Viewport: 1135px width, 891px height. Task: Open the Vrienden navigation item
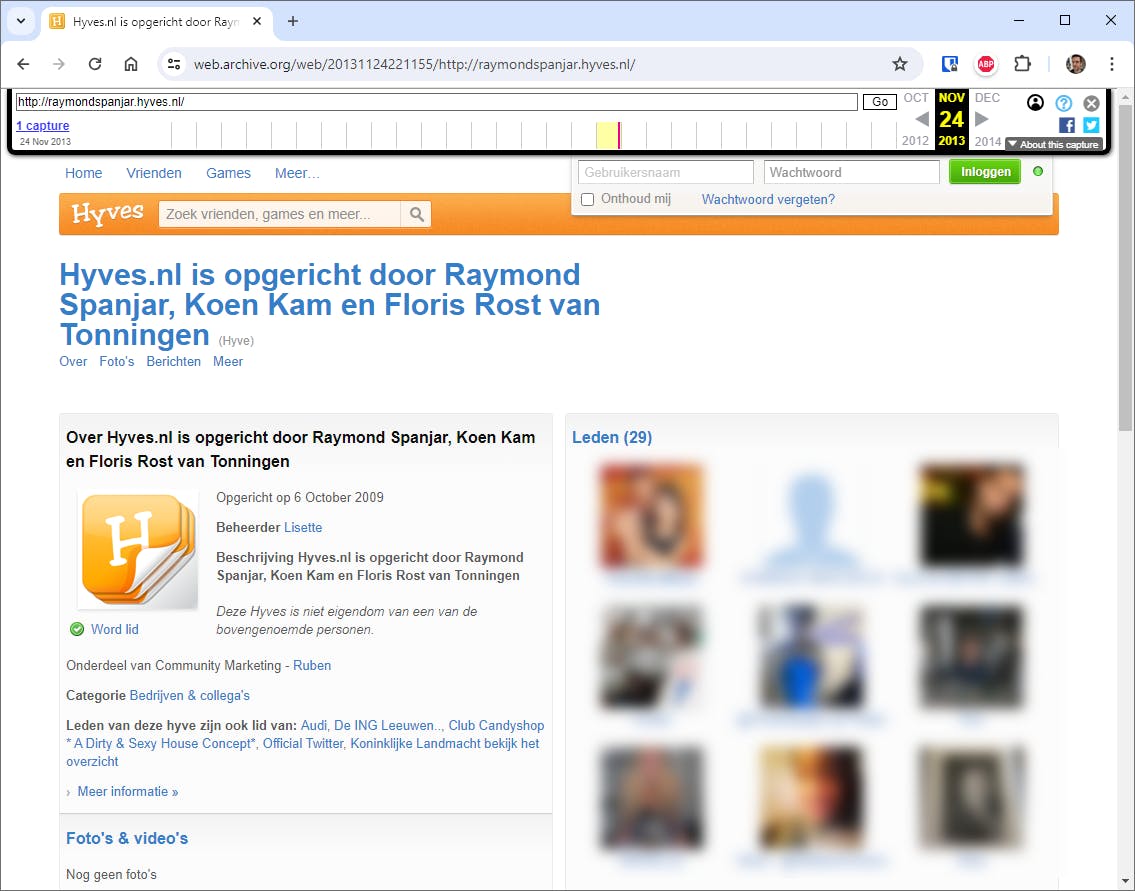point(153,173)
